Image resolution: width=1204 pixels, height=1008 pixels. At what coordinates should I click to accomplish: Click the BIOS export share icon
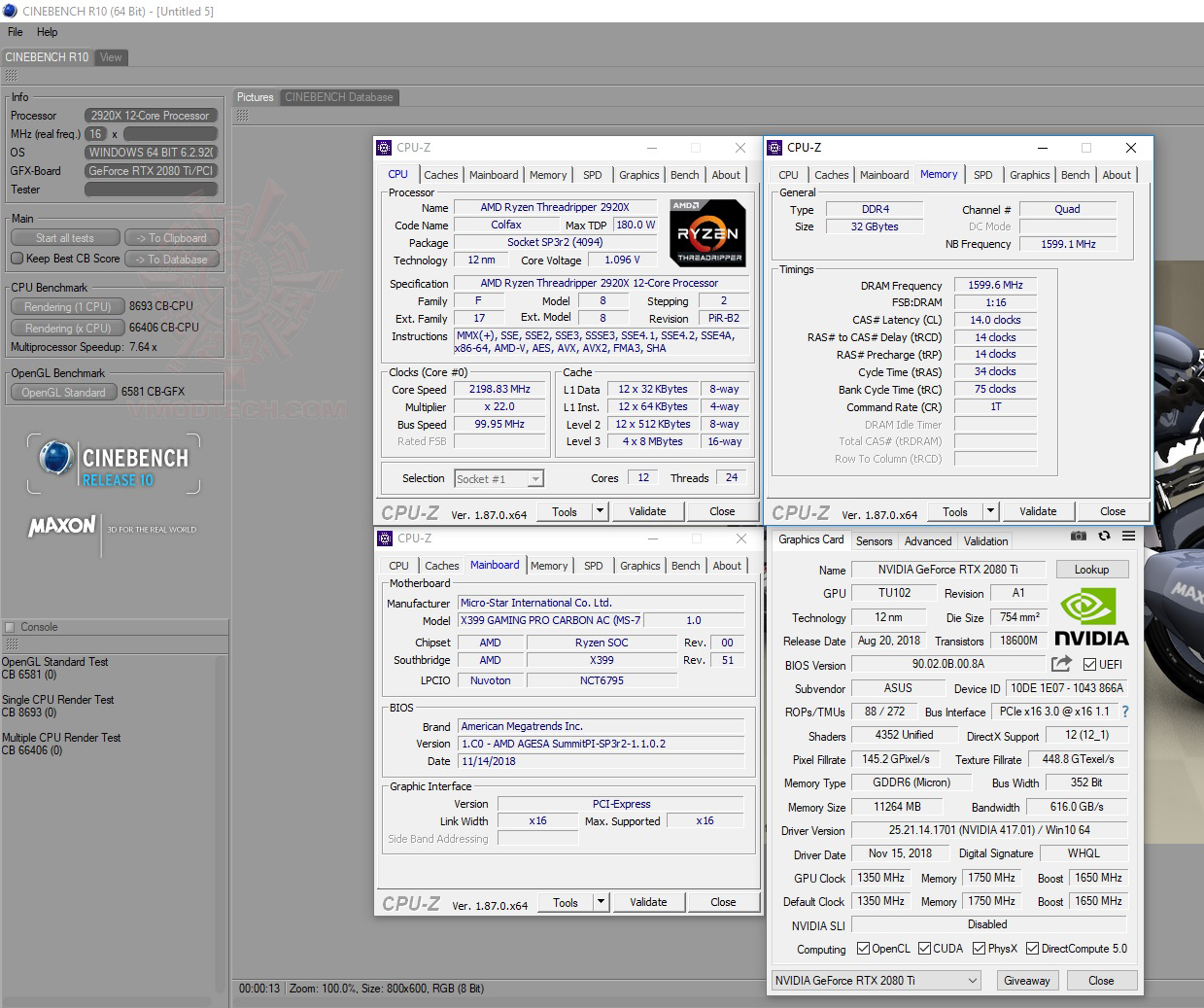click(1061, 664)
